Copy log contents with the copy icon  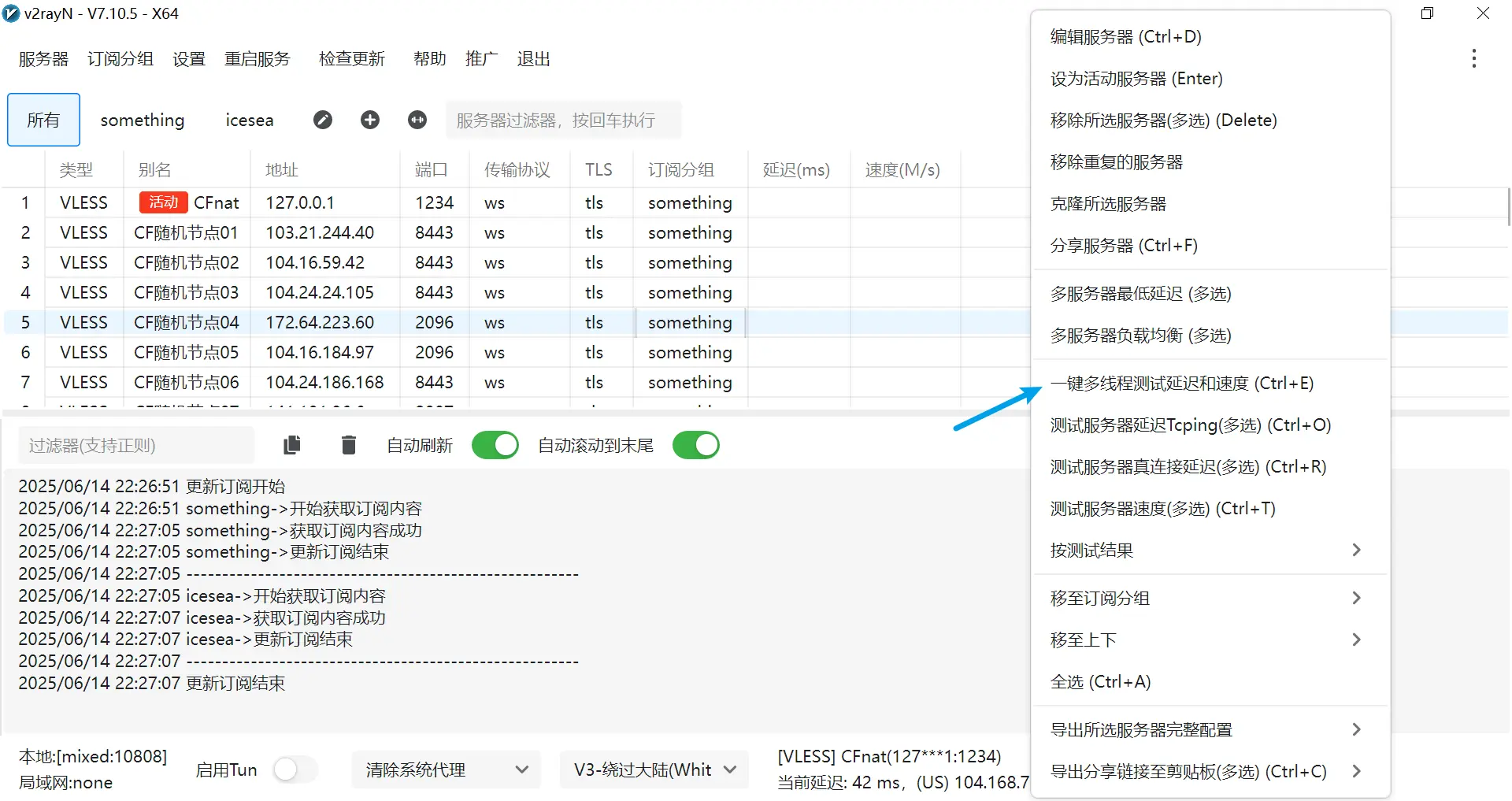(x=292, y=445)
